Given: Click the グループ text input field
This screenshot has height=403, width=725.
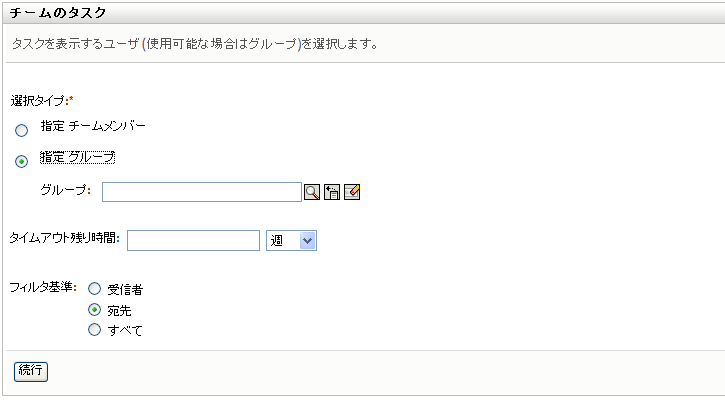Looking at the screenshot, I should click(x=201, y=192).
